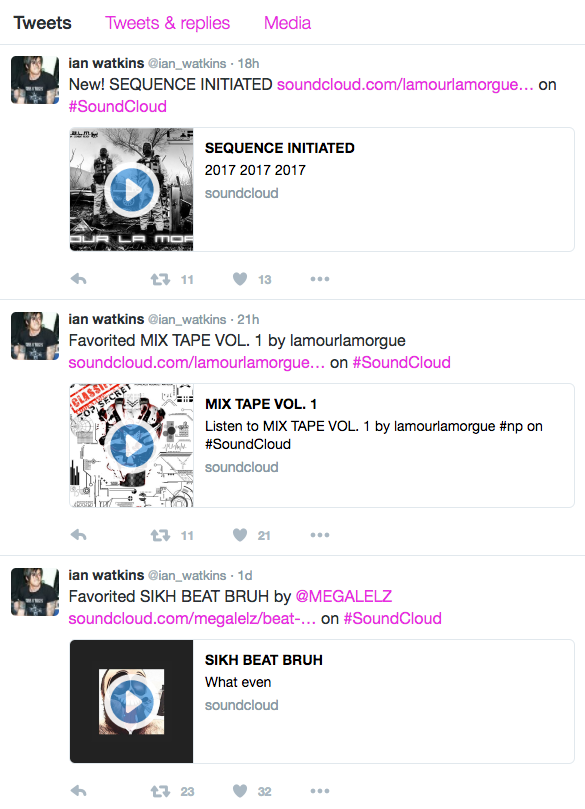Reply to the SEQUENCE INITIATED tweet

pyautogui.click(x=78, y=279)
